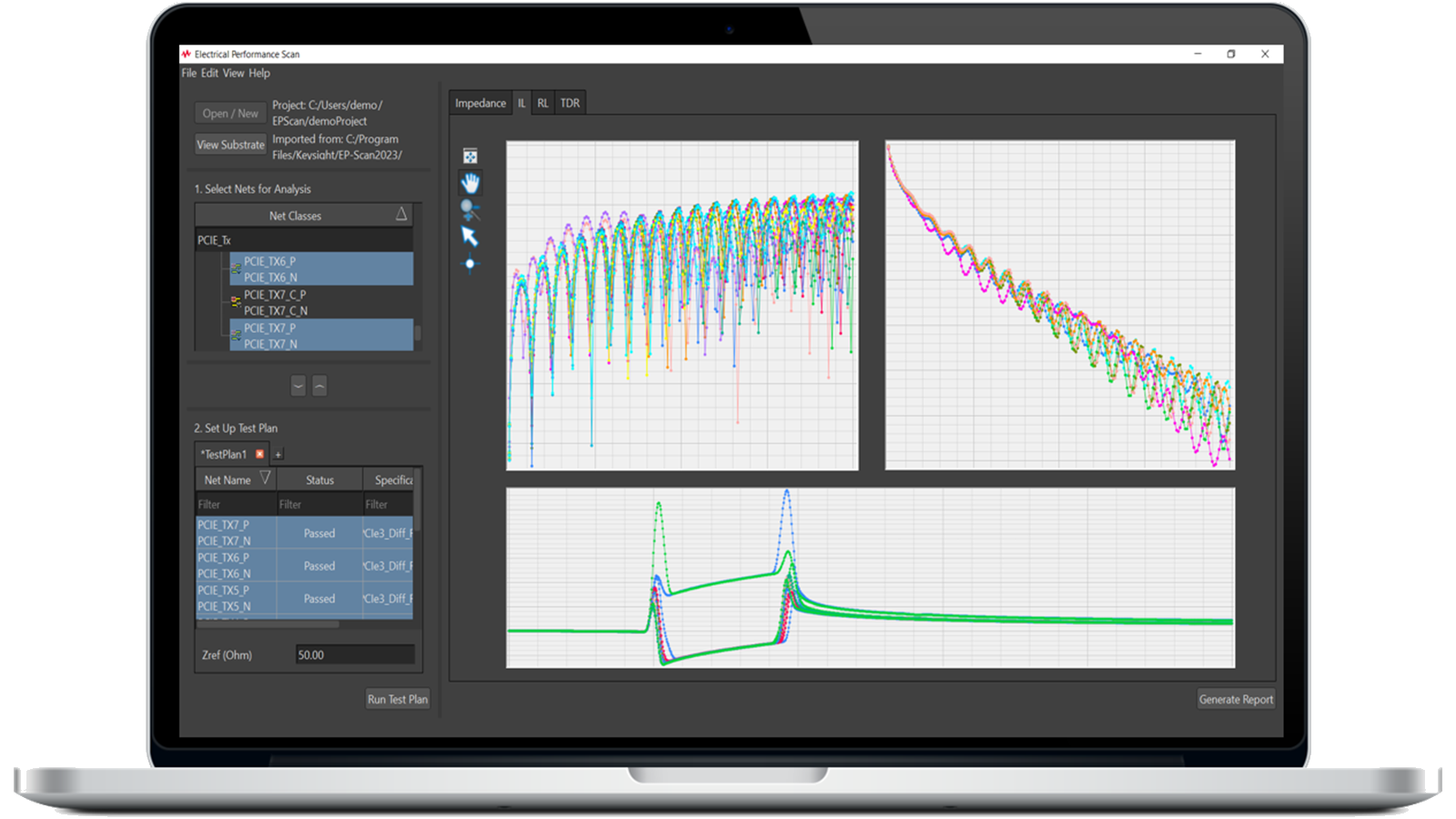The image size is (1456, 819).
Task: Close TestPlan1 using its red X
Action: coord(260,453)
